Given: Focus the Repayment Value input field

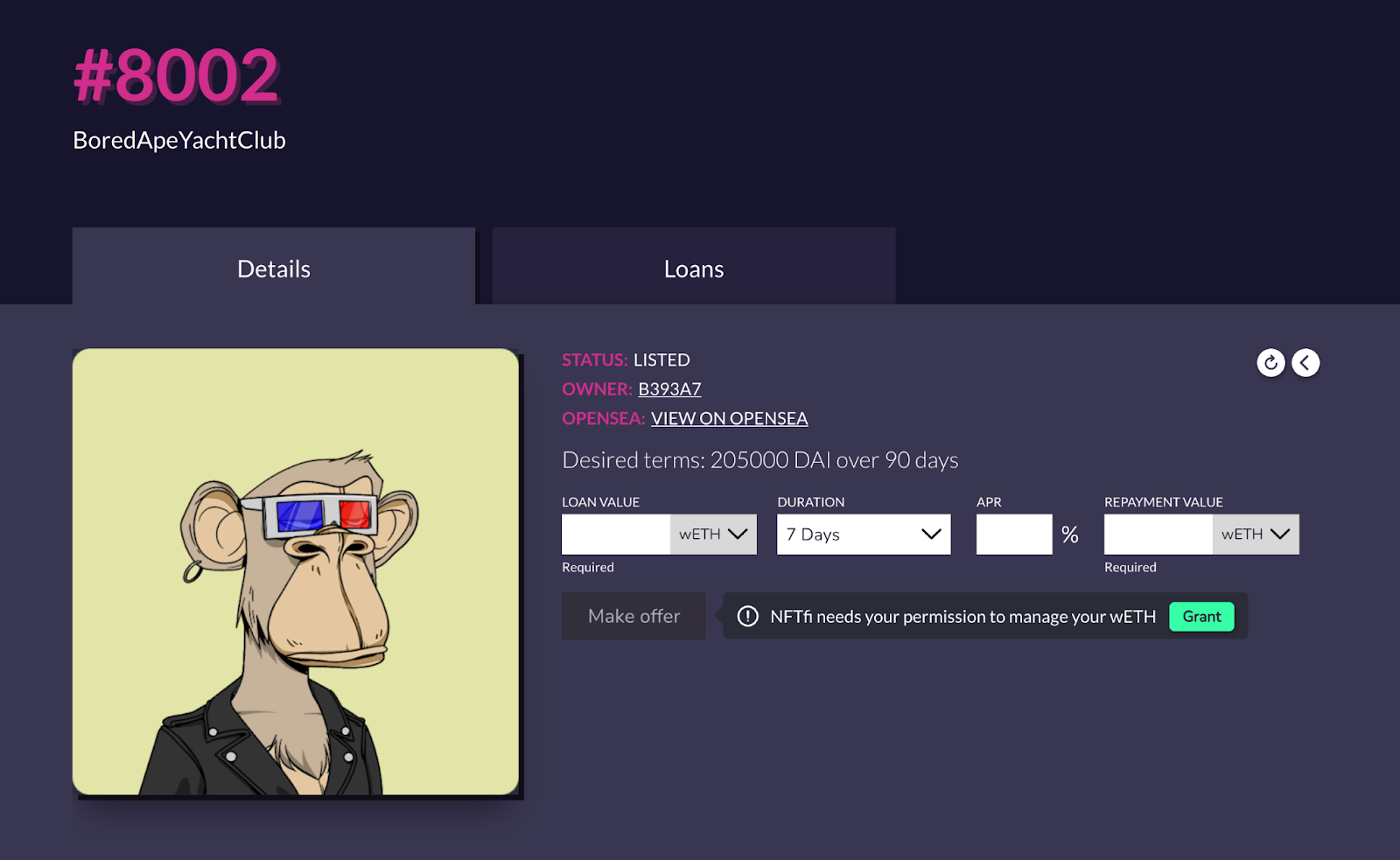Looking at the screenshot, I should click(1158, 534).
